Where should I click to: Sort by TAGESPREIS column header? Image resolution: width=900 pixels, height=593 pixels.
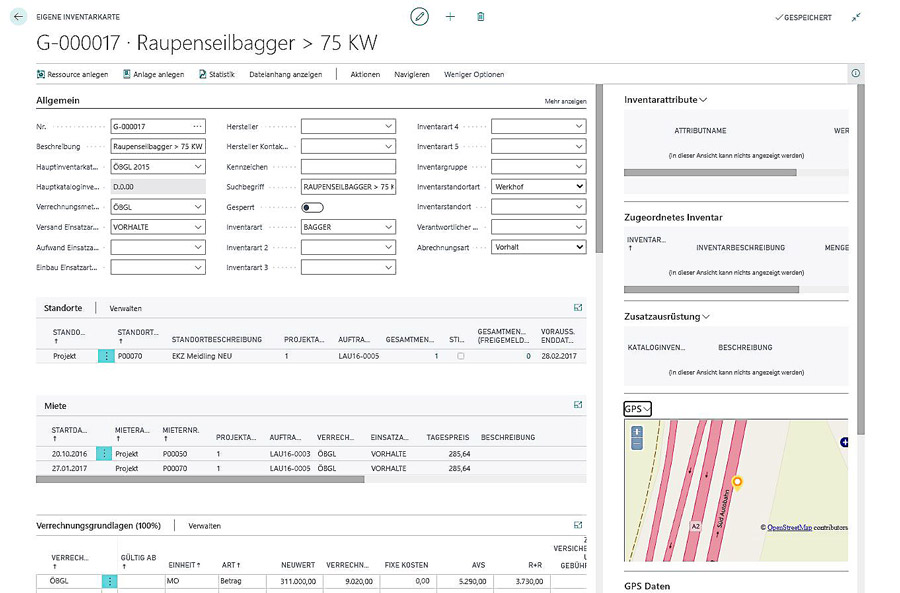pos(448,437)
